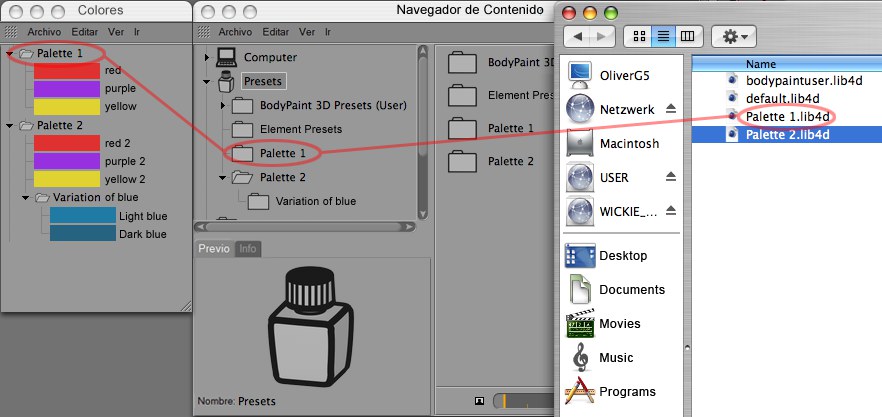Switch to the Info tab
This screenshot has height=417, width=882.
point(248,249)
